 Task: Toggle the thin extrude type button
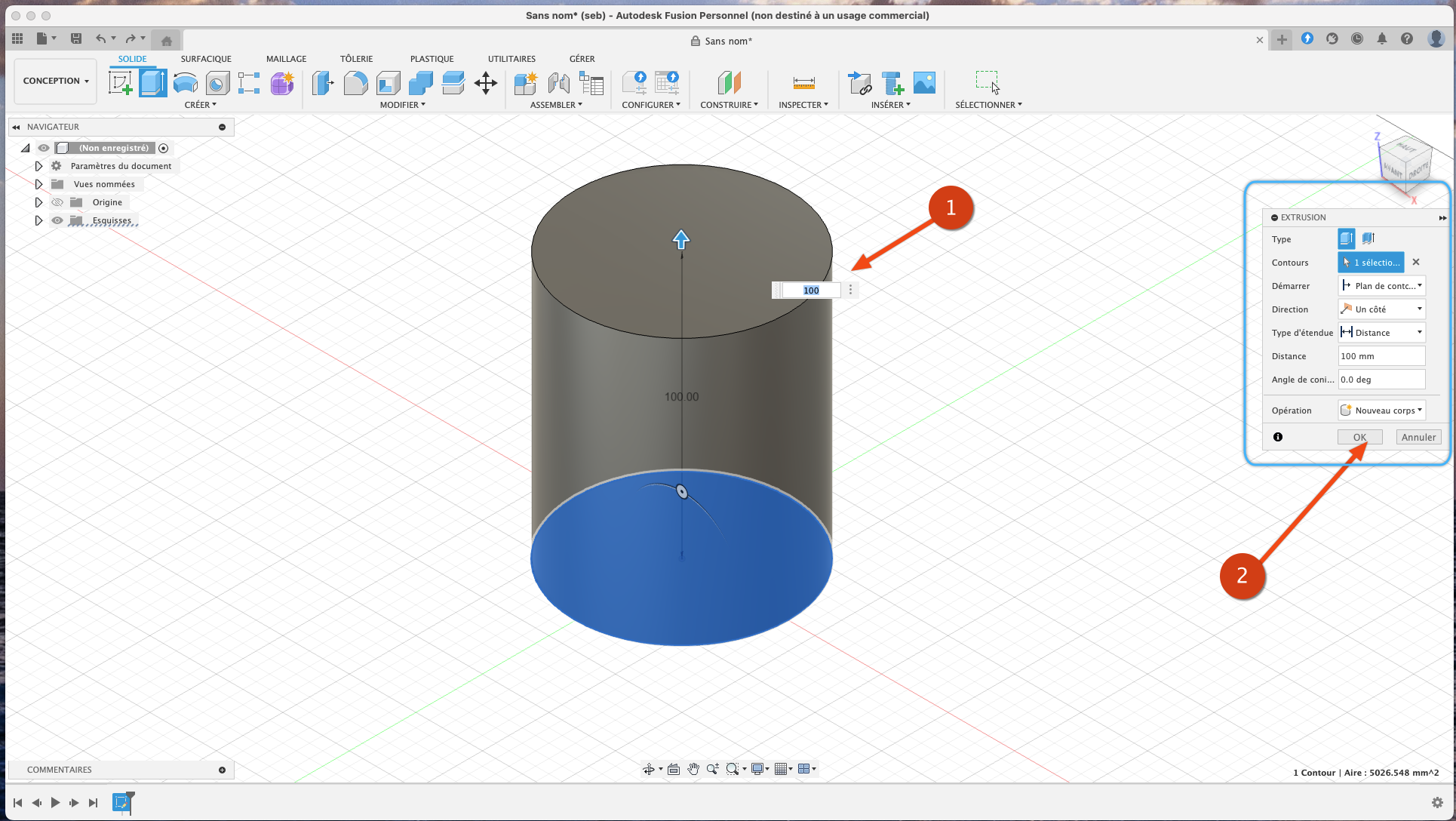[x=1368, y=238]
